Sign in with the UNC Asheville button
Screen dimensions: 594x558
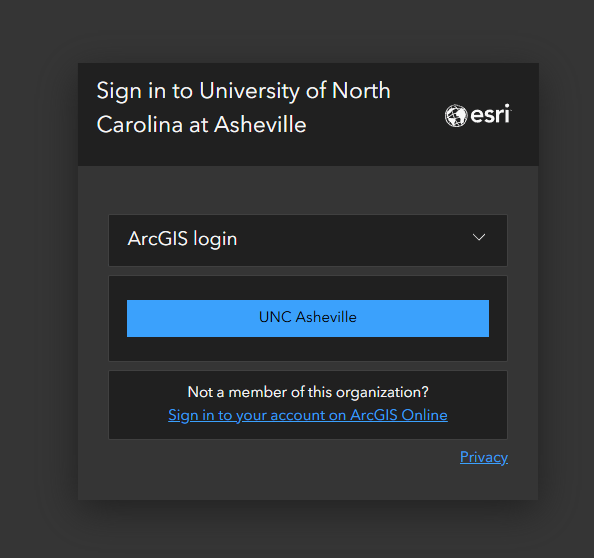308,318
